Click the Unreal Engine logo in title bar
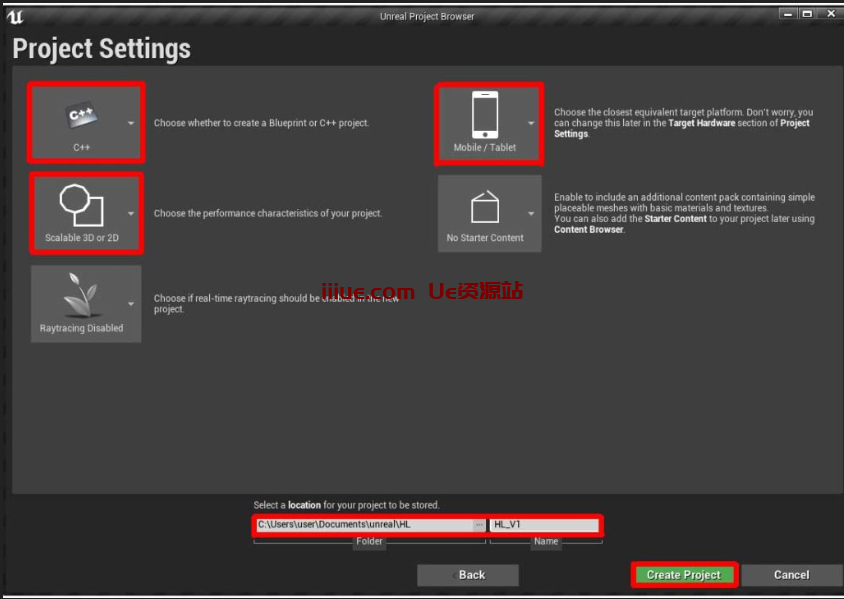Image resolution: width=844 pixels, height=599 pixels. click(15, 15)
